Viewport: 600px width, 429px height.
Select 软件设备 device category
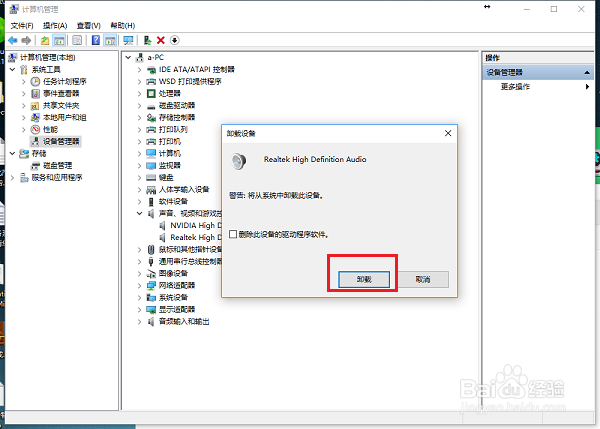click(173, 202)
